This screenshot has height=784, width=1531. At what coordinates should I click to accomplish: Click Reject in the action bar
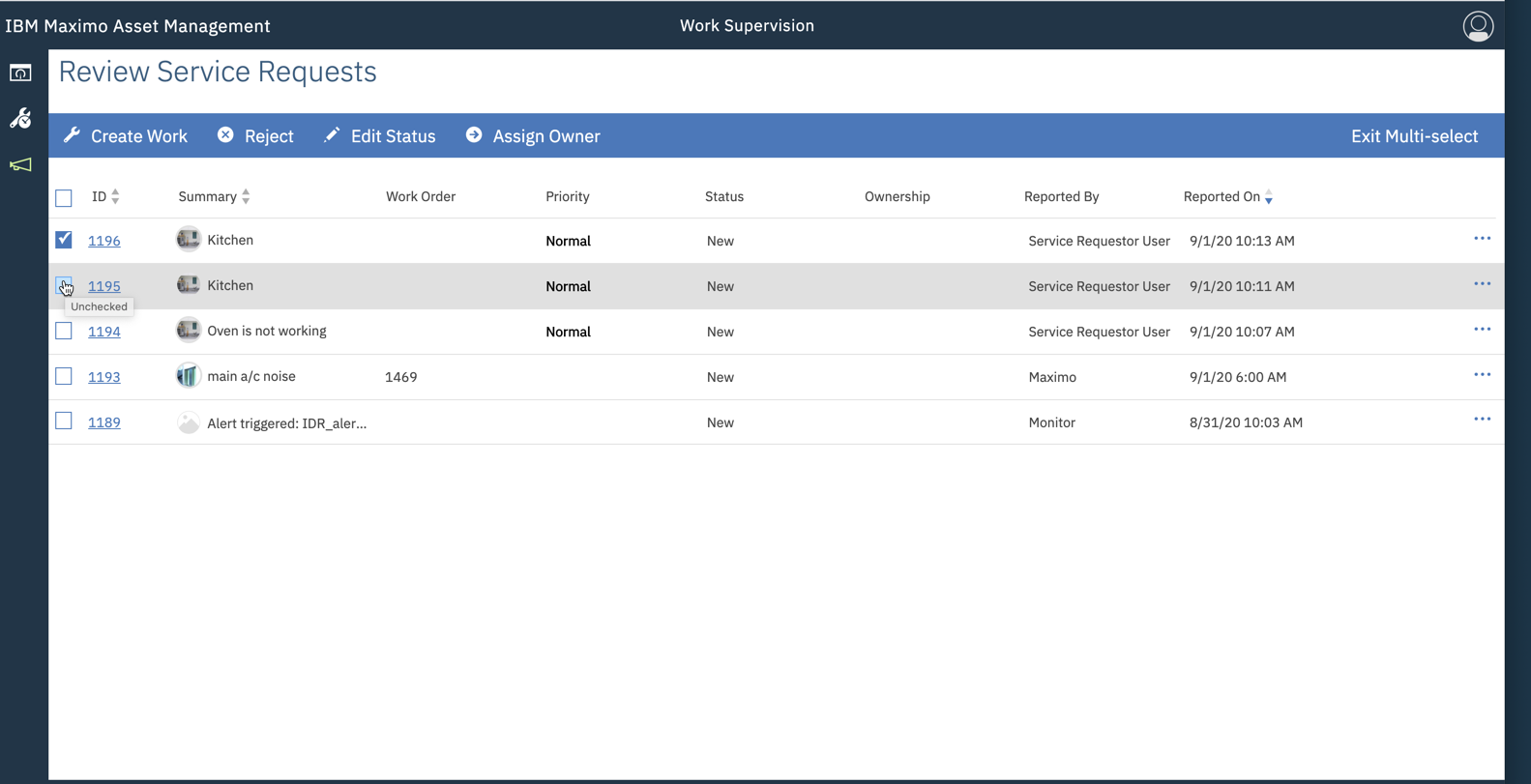click(x=255, y=136)
